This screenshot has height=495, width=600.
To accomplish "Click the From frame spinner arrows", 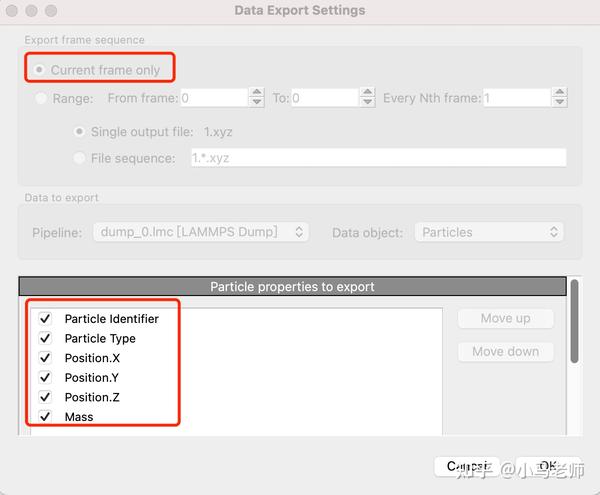I will pyautogui.click(x=258, y=98).
